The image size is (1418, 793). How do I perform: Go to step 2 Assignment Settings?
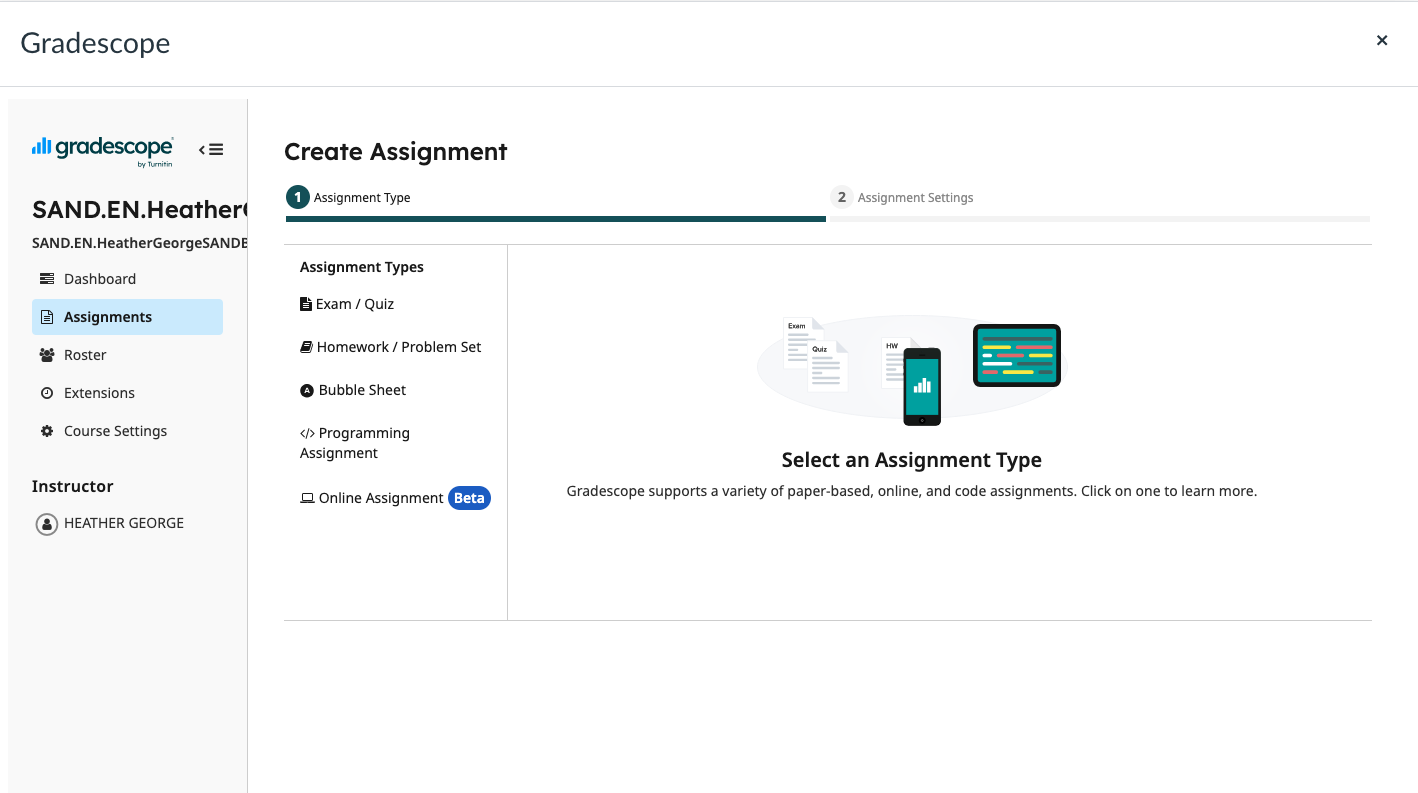pos(904,198)
